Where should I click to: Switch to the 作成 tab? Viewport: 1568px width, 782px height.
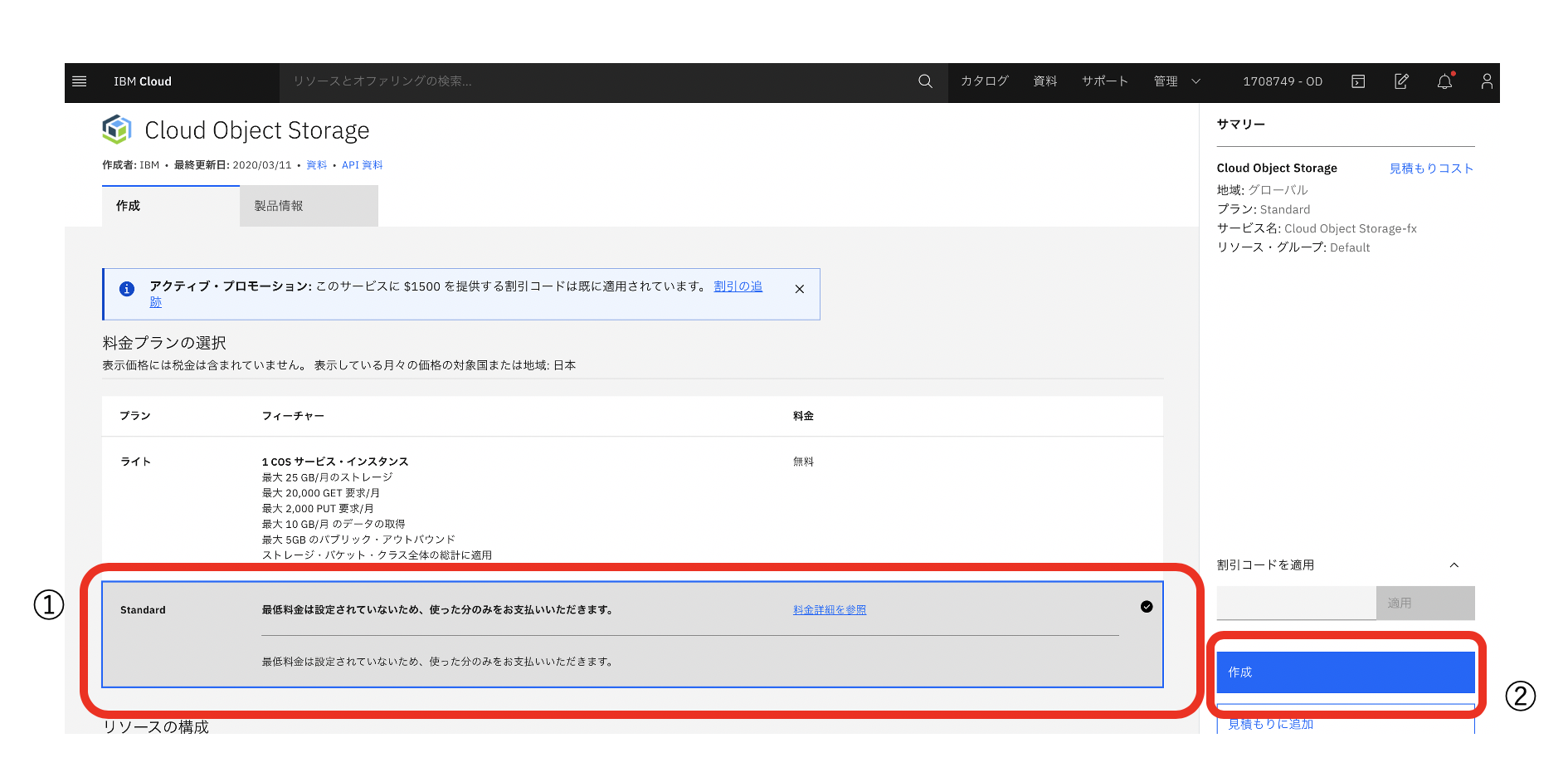(x=171, y=206)
